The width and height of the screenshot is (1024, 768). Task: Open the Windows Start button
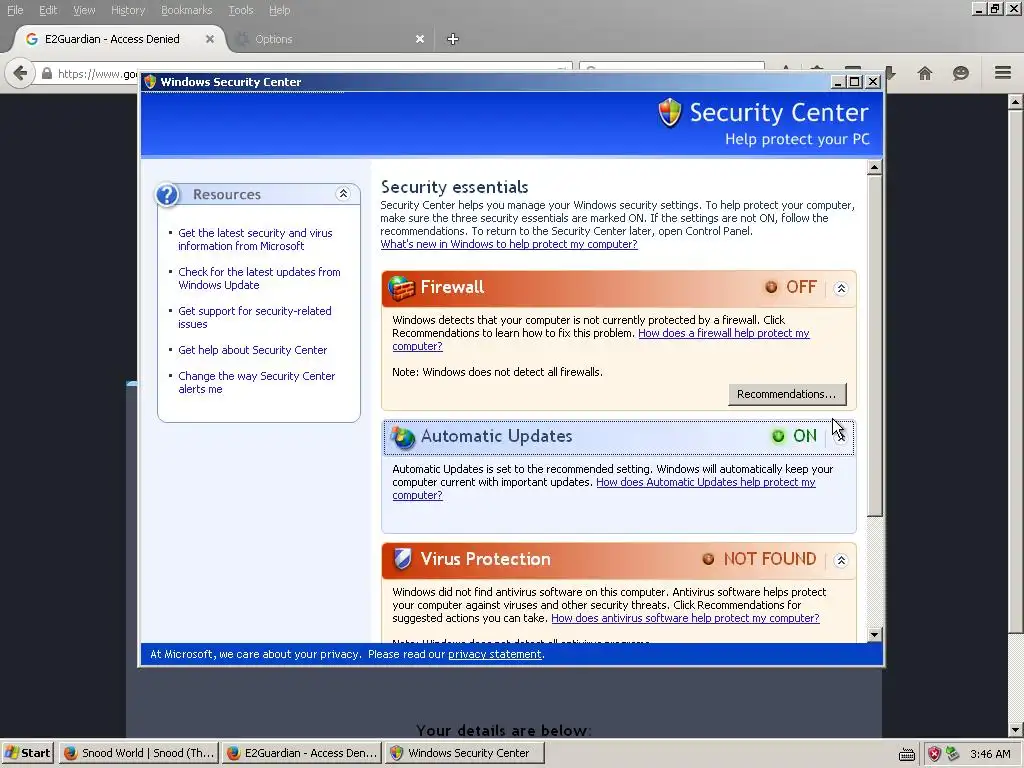pos(28,753)
